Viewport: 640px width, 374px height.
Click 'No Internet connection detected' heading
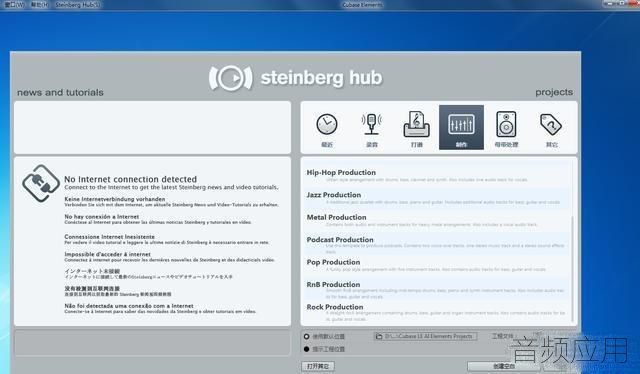130,179
